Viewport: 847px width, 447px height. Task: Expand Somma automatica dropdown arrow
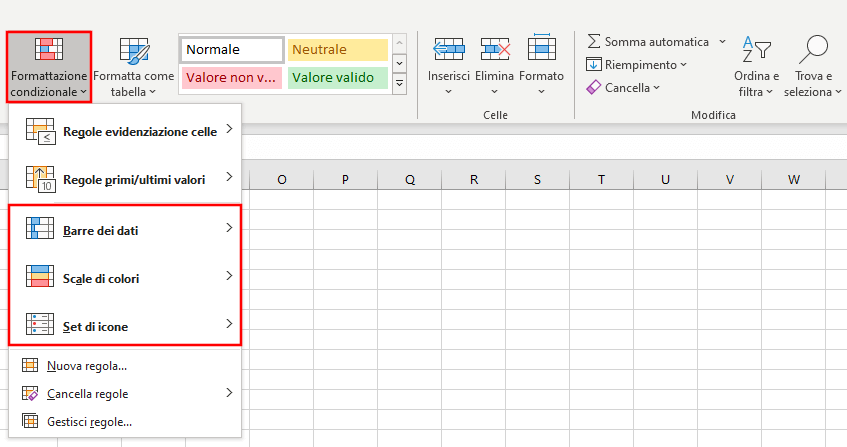click(x=722, y=42)
